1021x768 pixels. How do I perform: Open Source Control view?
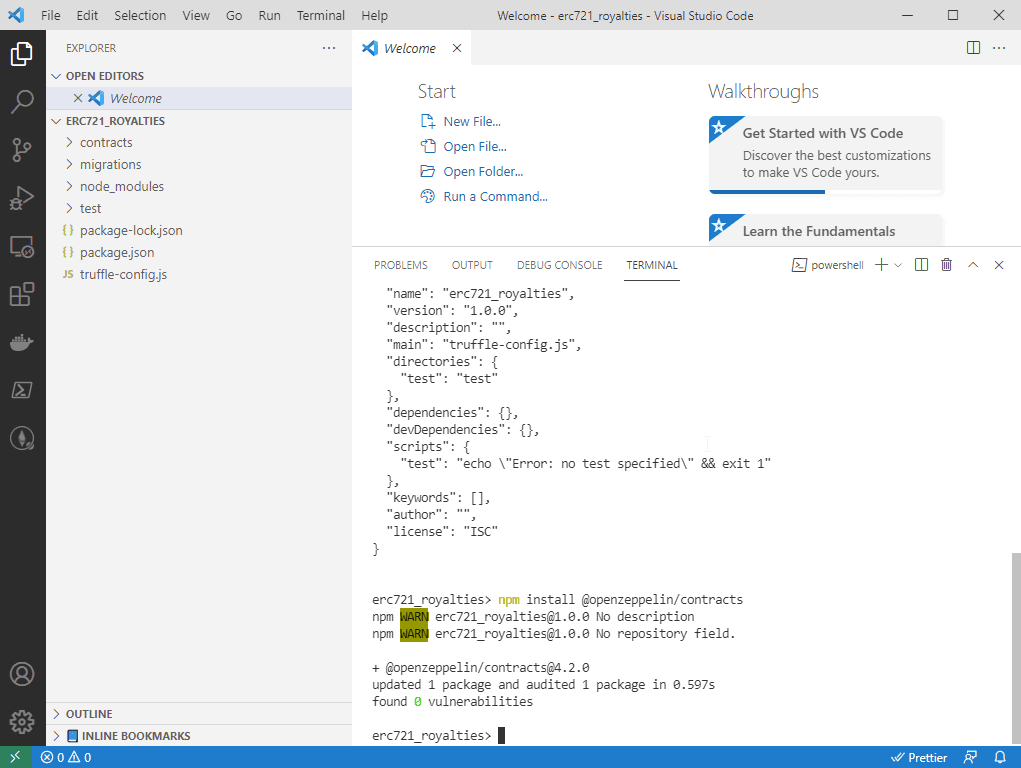pos(22,150)
